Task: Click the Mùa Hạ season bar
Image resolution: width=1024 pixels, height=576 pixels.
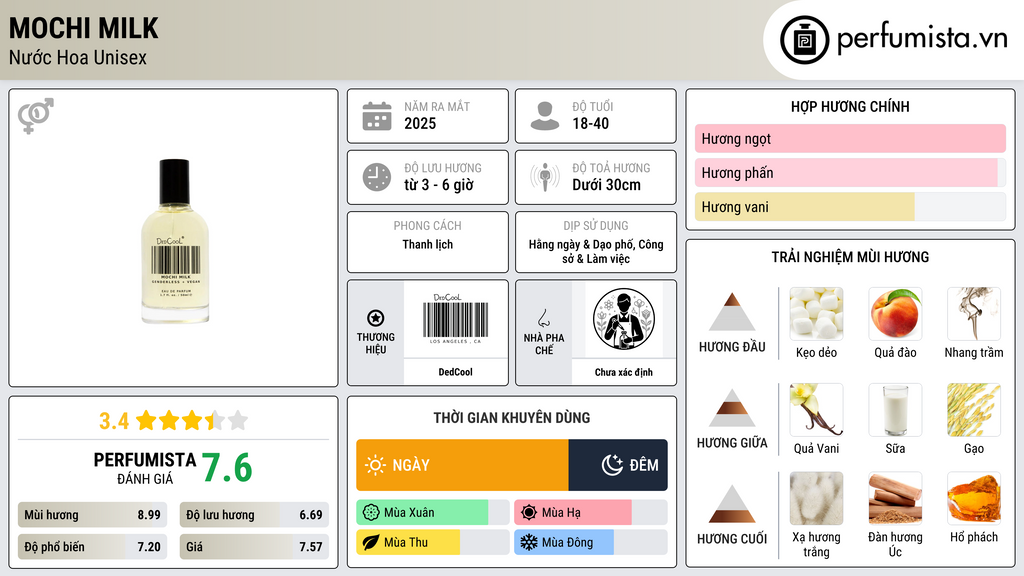Action: pyautogui.click(x=590, y=513)
